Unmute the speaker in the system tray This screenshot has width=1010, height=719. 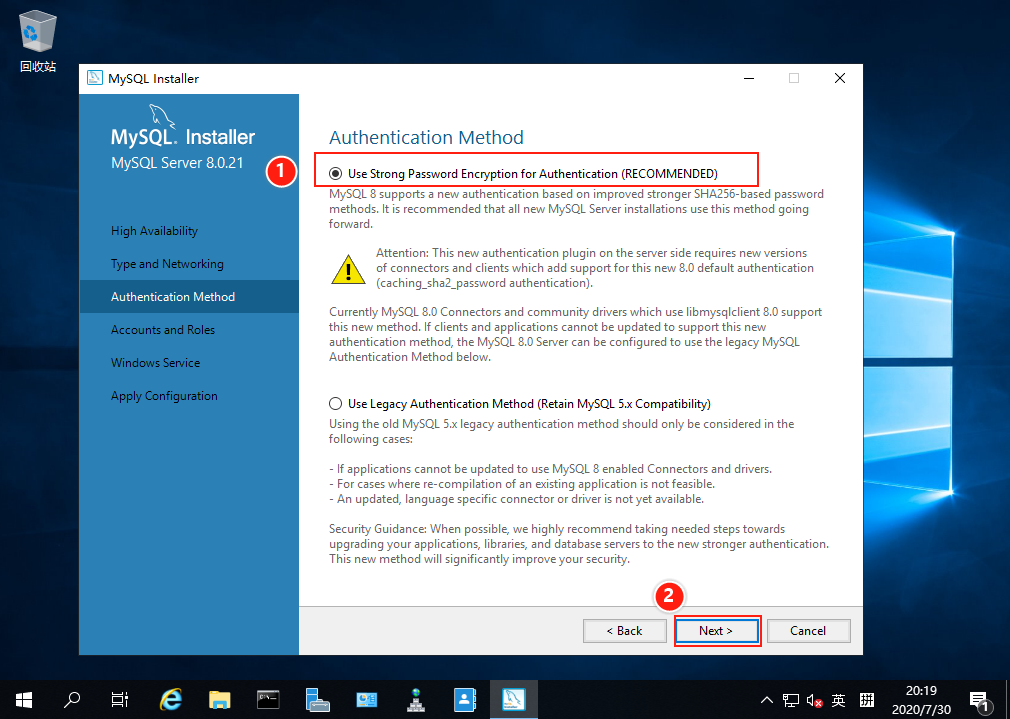[x=812, y=699]
